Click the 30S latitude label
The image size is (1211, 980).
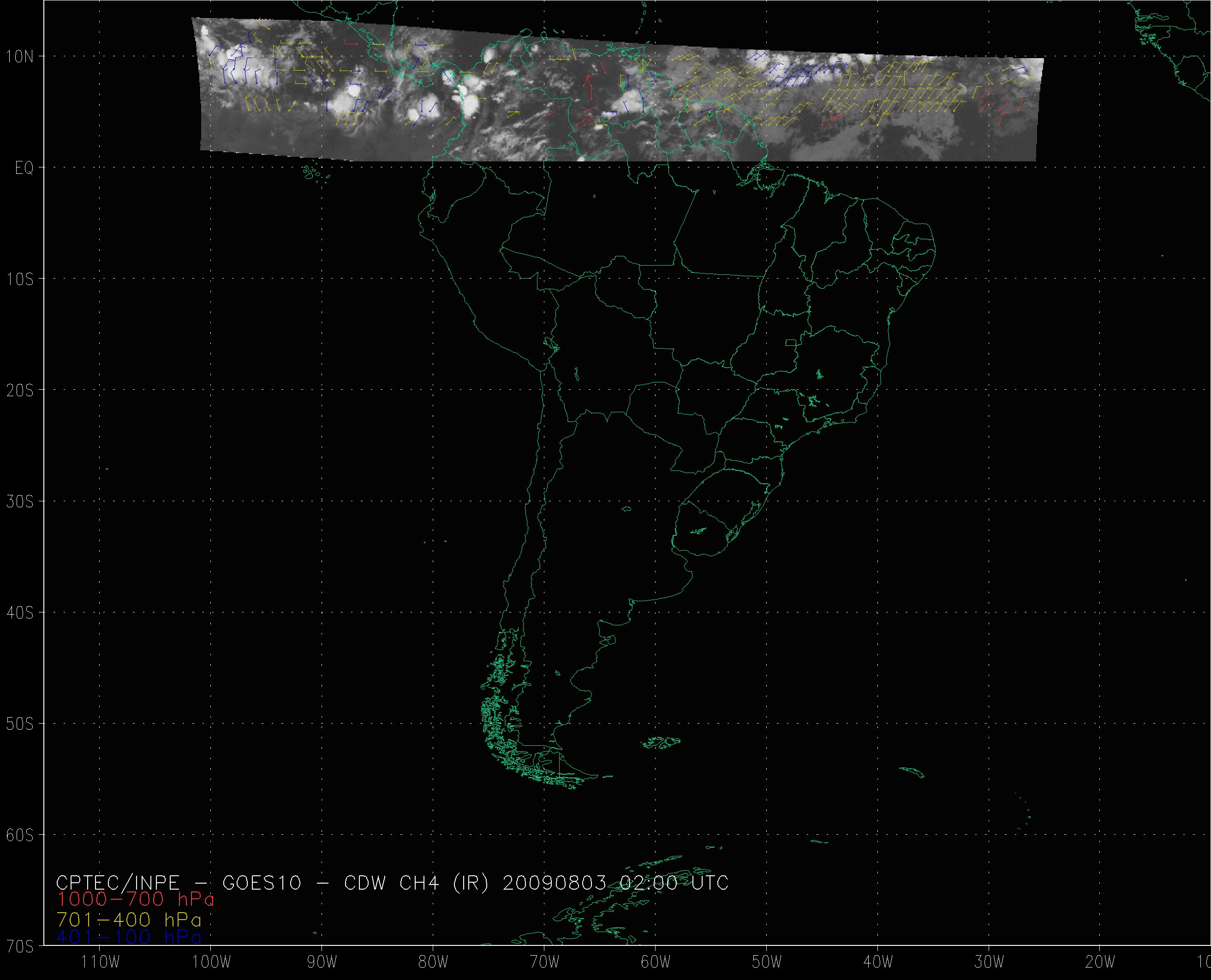point(20,502)
